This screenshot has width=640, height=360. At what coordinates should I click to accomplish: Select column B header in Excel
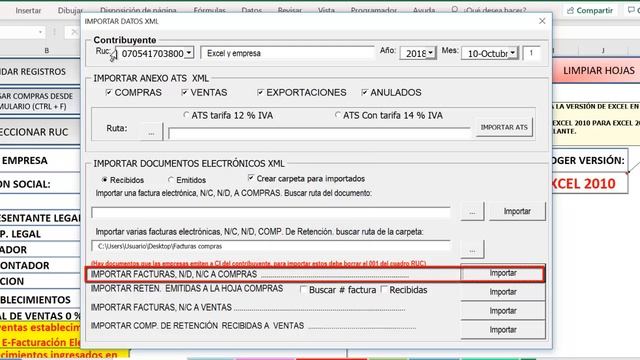click(x=47, y=51)
